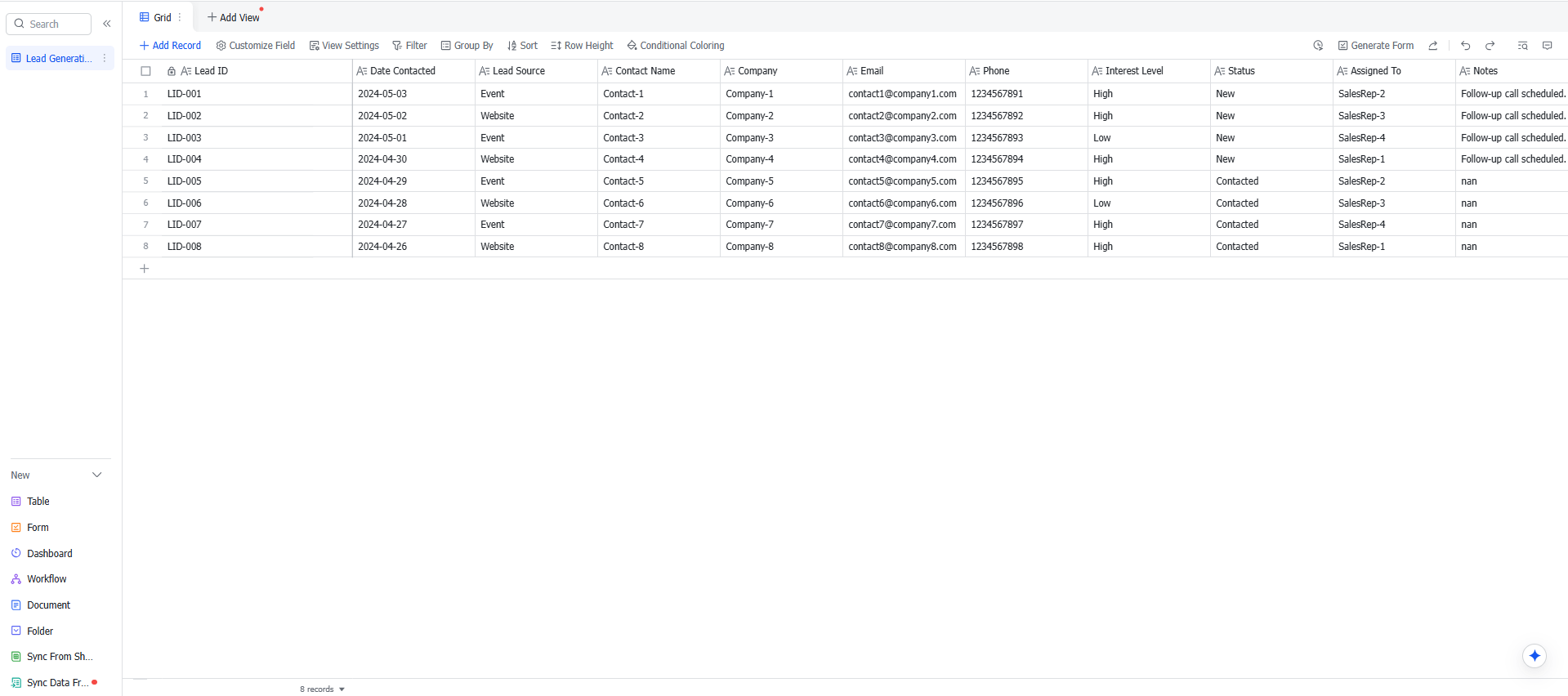1568x696 pixels.
Task: Select the Website cell in row LID-004
Action: pos(536,159)
